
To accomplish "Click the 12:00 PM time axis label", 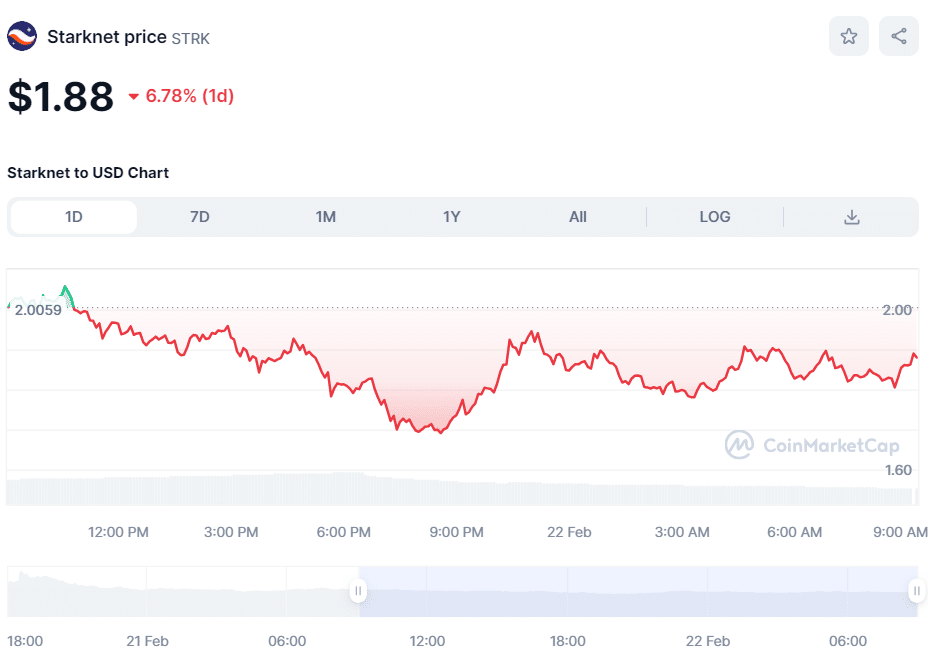I will click(x=118, y=533).
